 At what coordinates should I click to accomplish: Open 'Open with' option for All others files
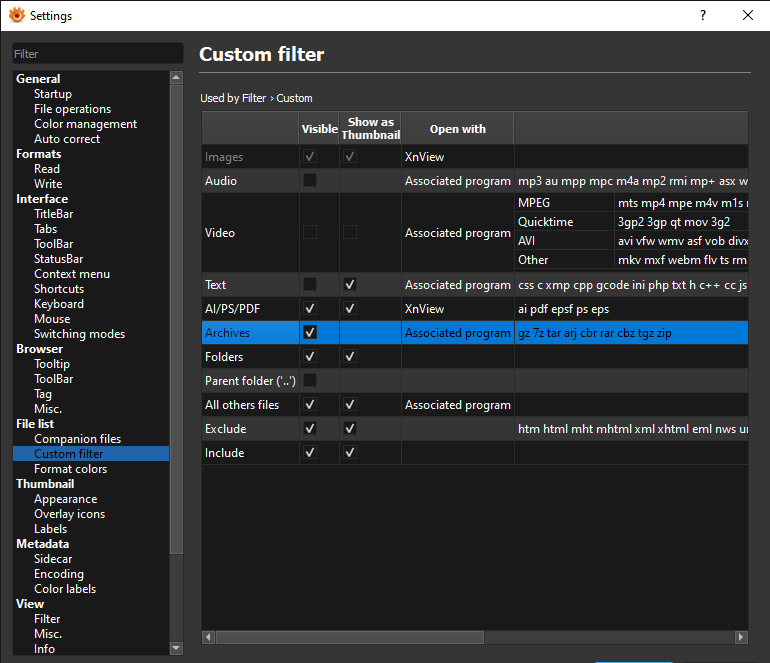[x=457, y=405]
